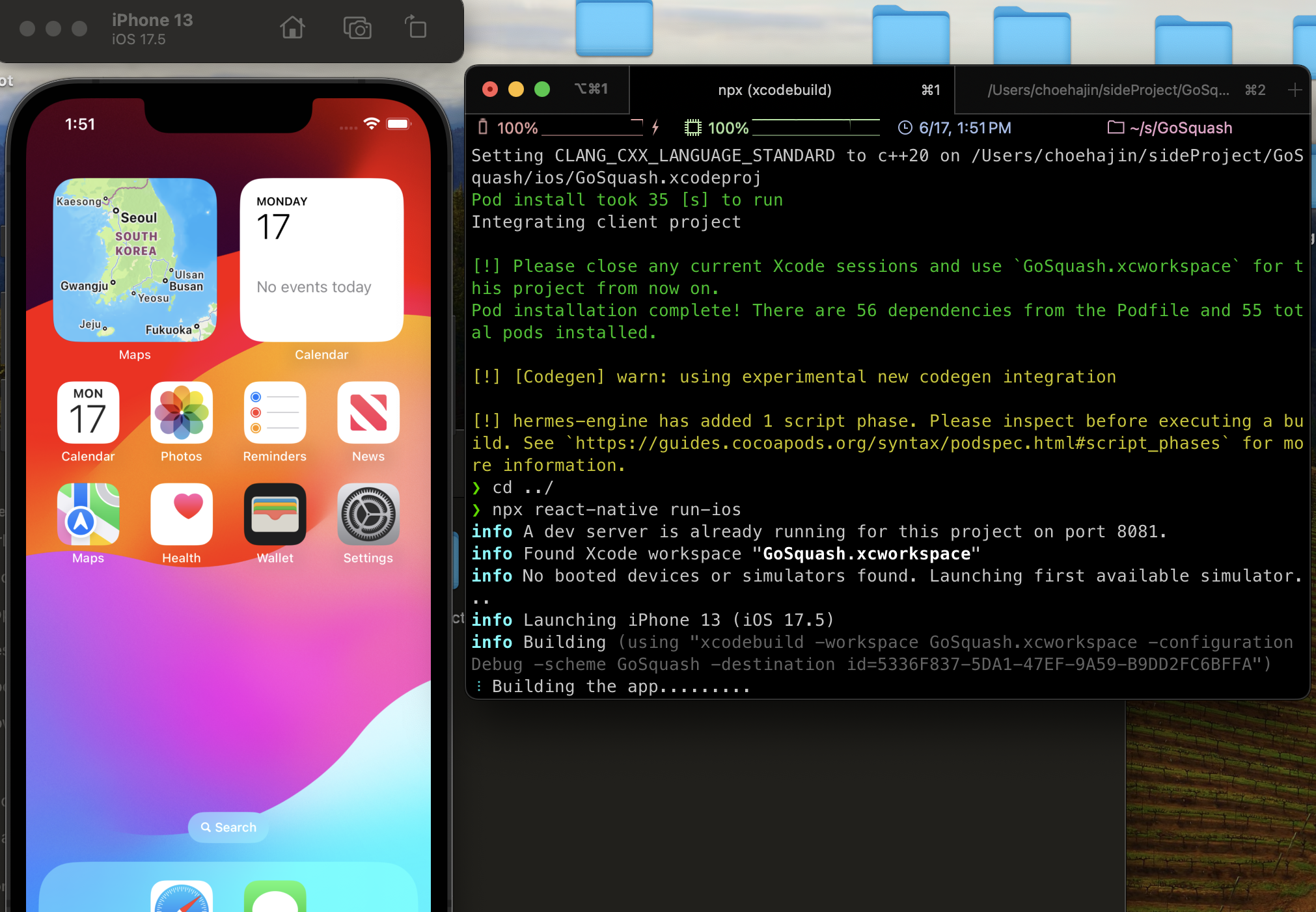The height and width of the screenshot is (912, 1316).
Task: Click 'No events today' in Calendar widget
Action: [314, 287]
